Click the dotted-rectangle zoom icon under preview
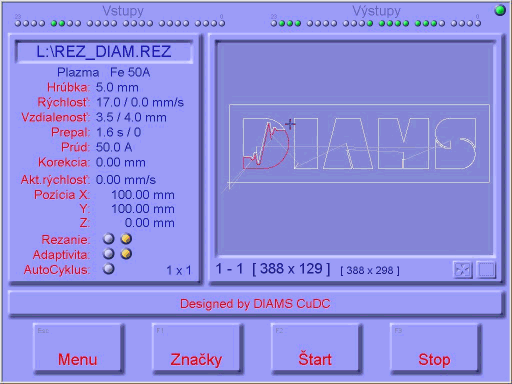The height and width of the screenshot is (384, 512). [486, 270]
